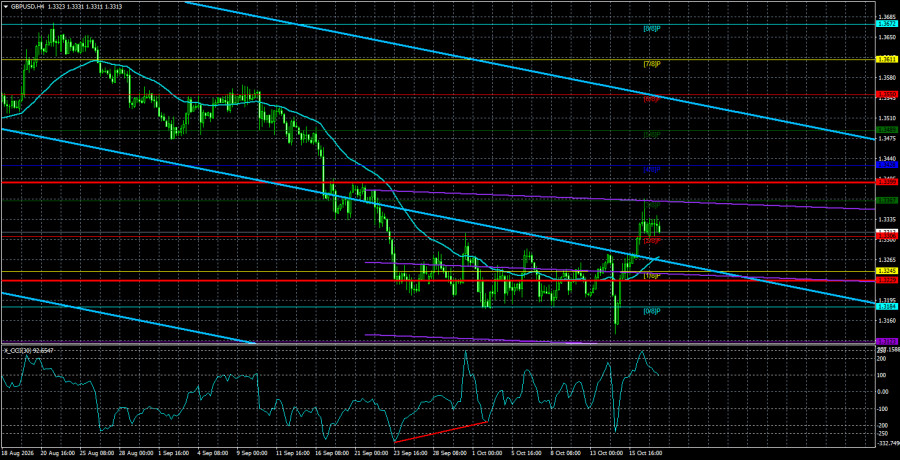Image resolution: width=900 pixels, height=460 pixels.
Task: Click the 1.3685 price scale tick
Action: point(887,16)
